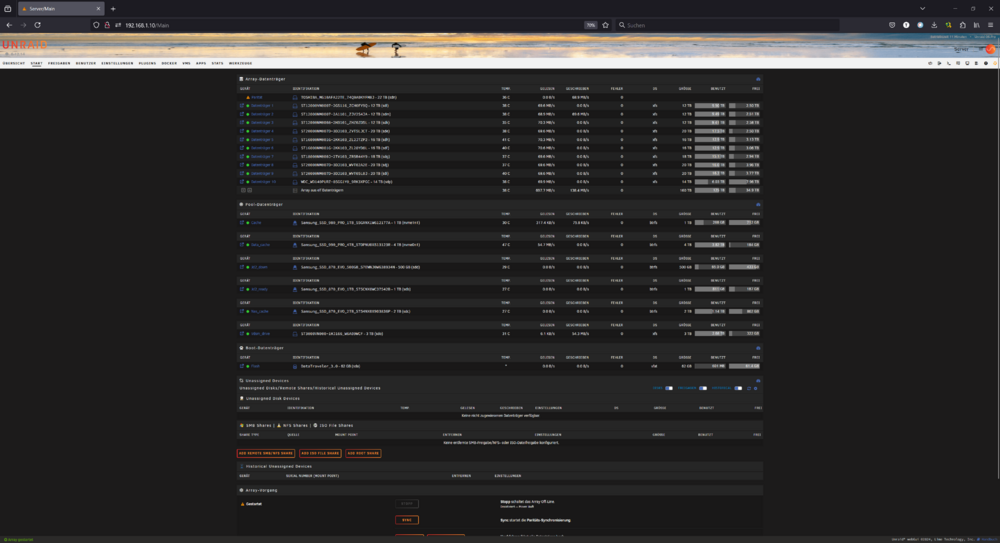1000x543 pixels.
Task: Focus the browser search field labeled Suchen
Action: 727,25
